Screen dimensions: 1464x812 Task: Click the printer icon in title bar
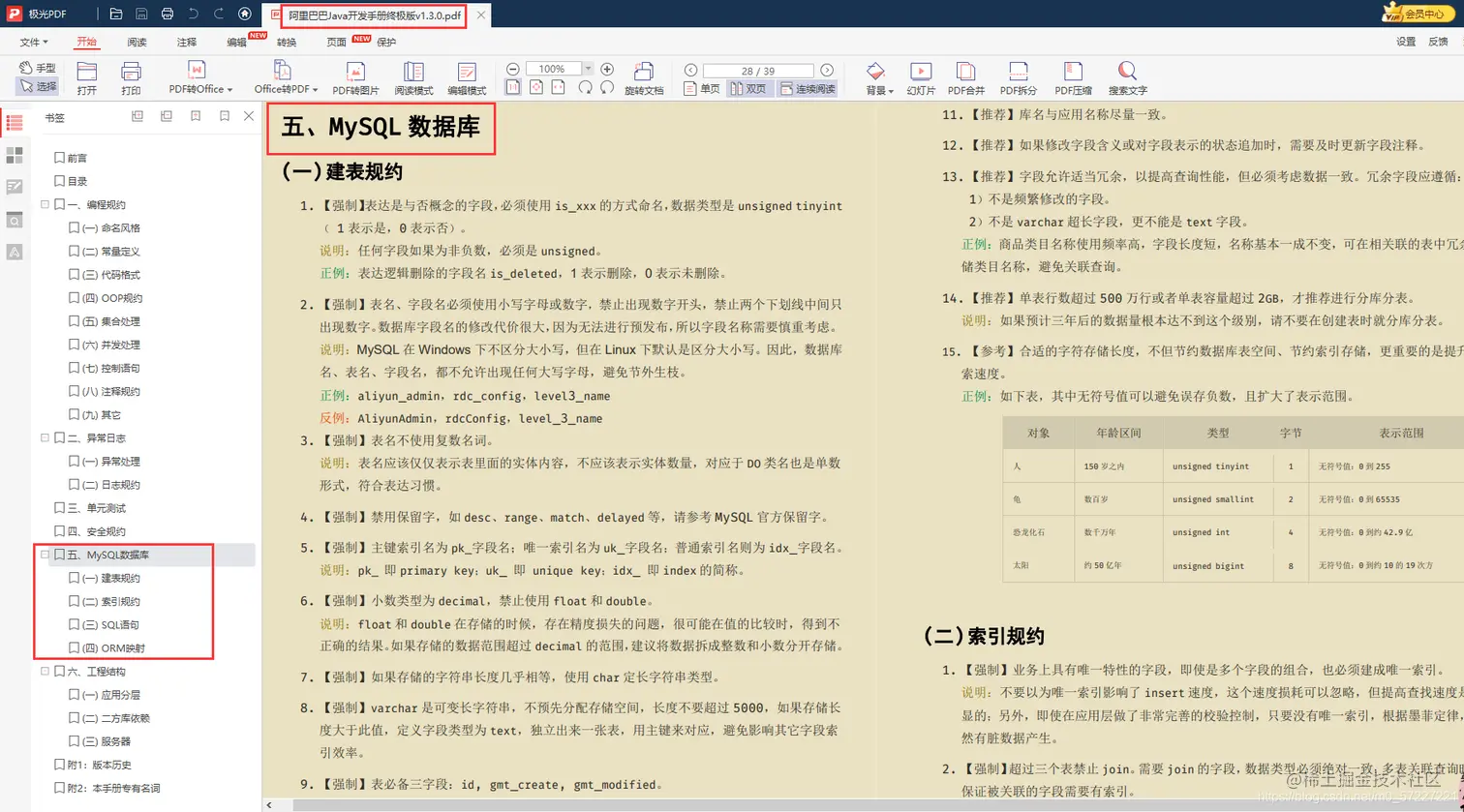tap(168, 15)
